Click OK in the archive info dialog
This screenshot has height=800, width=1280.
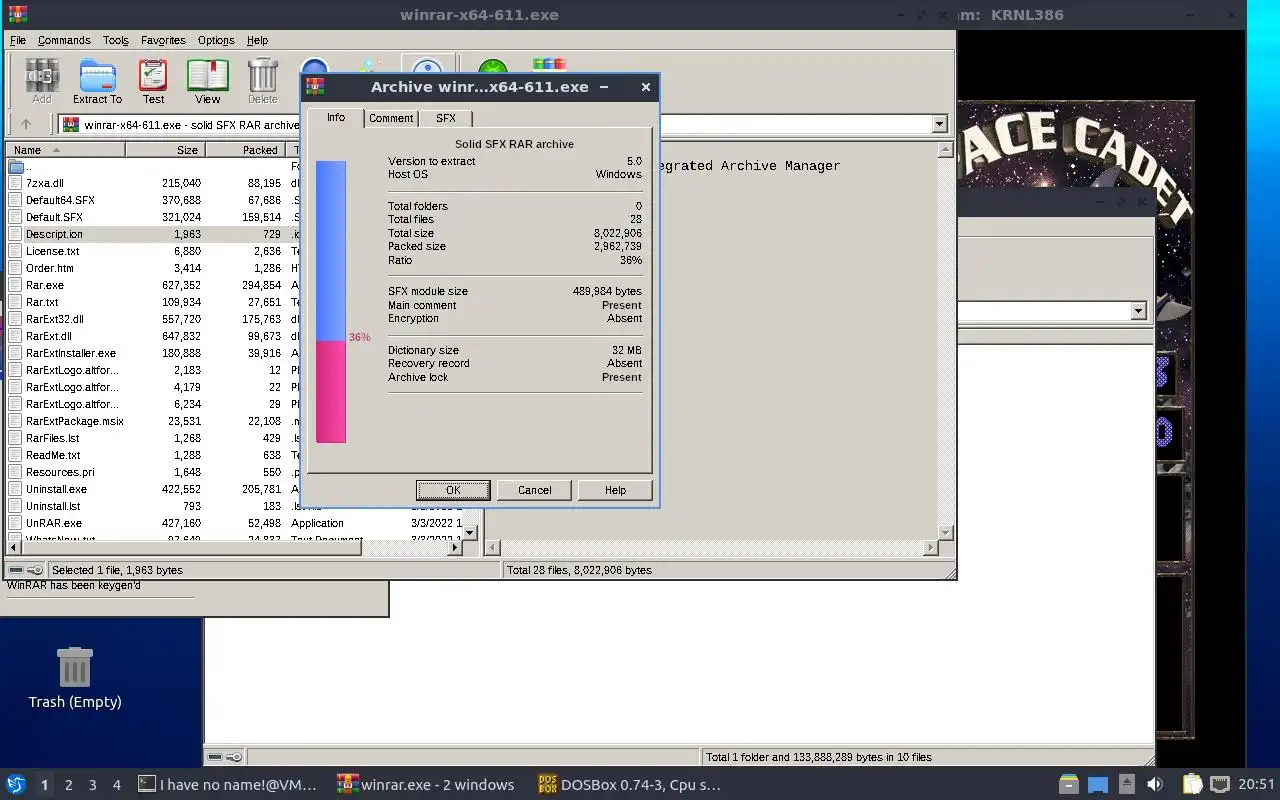(x=453, y=490)
